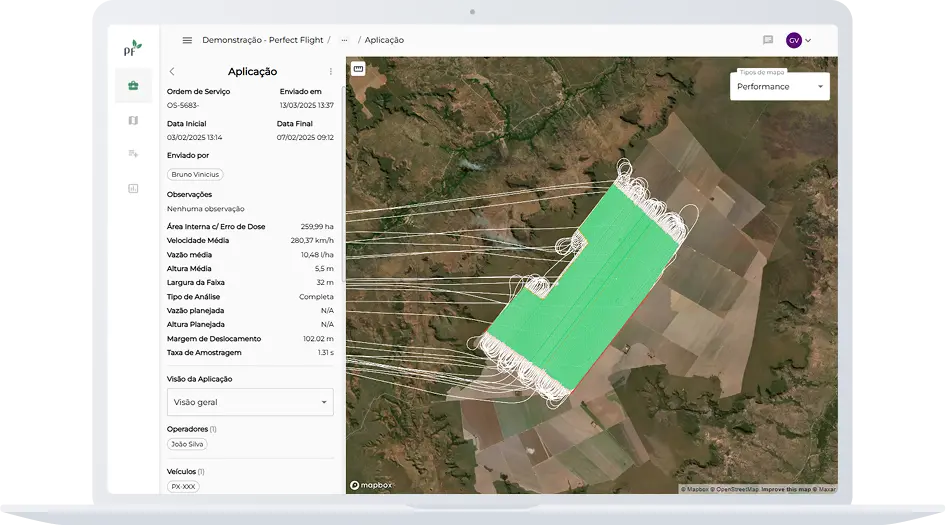Screen dimensions: 946x525
Task: Open the hamburger navigation menu
Action: [187, 40]
